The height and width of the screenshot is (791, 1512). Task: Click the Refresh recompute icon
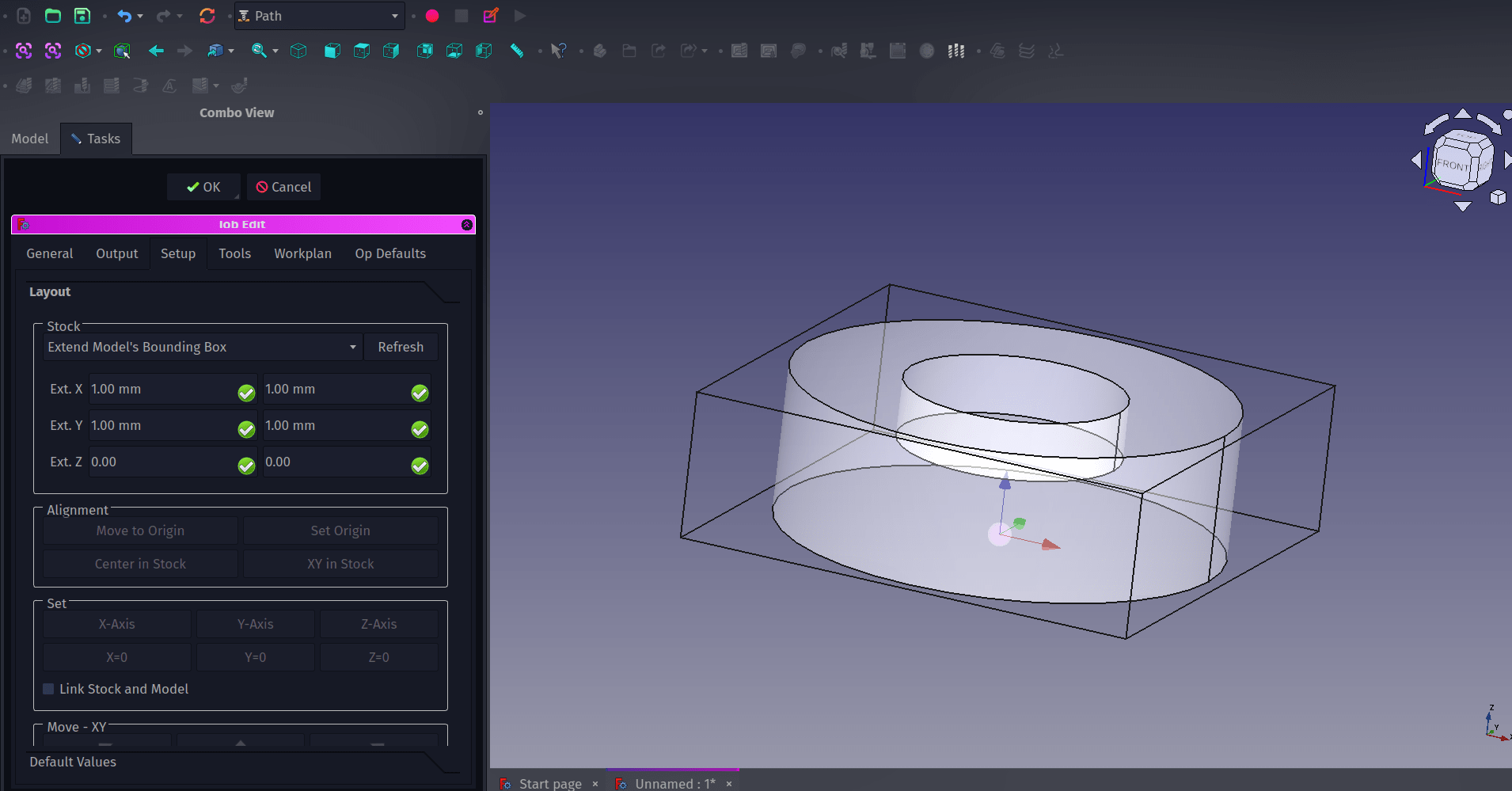pyautogui.click(x=207, y=16)
